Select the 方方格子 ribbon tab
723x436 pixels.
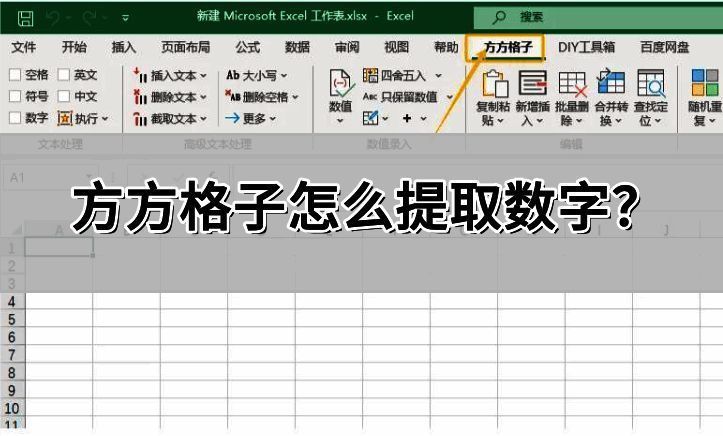pyautogui.click(x=508, y=47)
